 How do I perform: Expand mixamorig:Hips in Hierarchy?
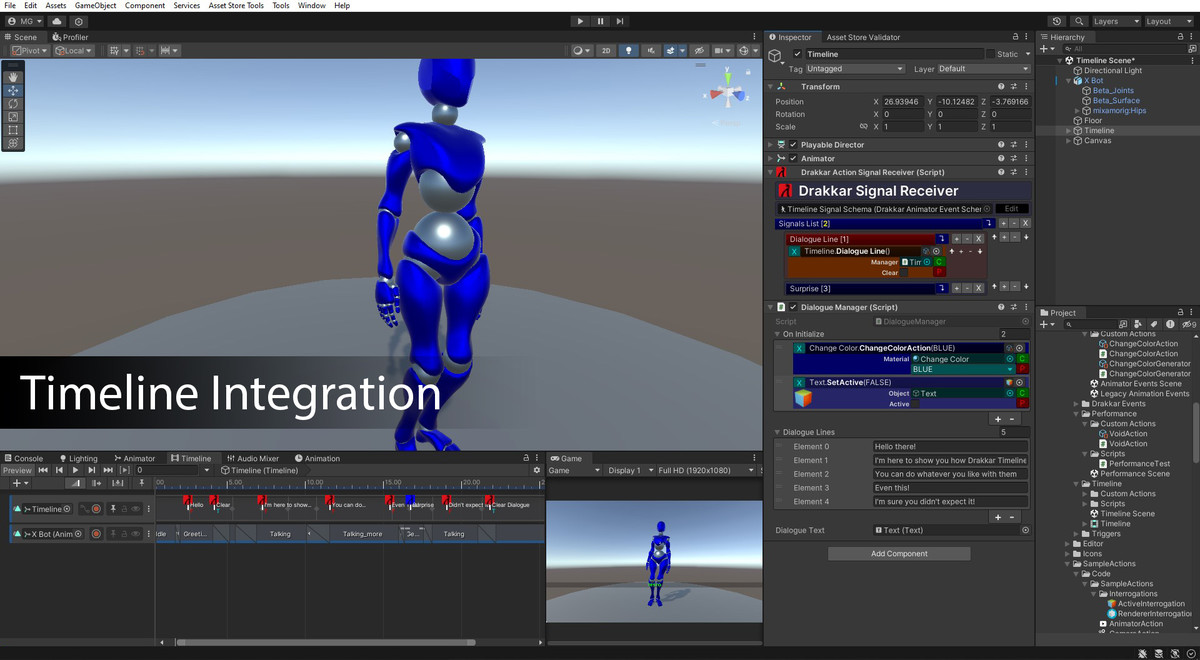pos(1078,110)
